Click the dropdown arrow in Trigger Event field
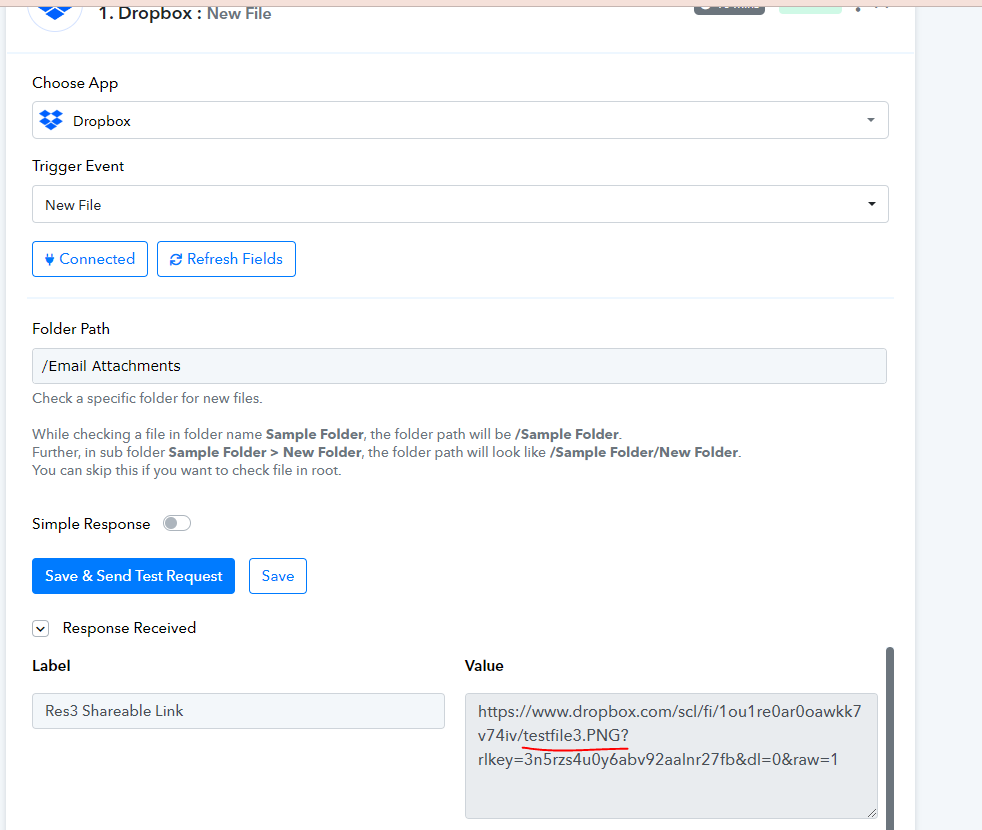This screenshot has width=982, height=830. tap(871, 204)
